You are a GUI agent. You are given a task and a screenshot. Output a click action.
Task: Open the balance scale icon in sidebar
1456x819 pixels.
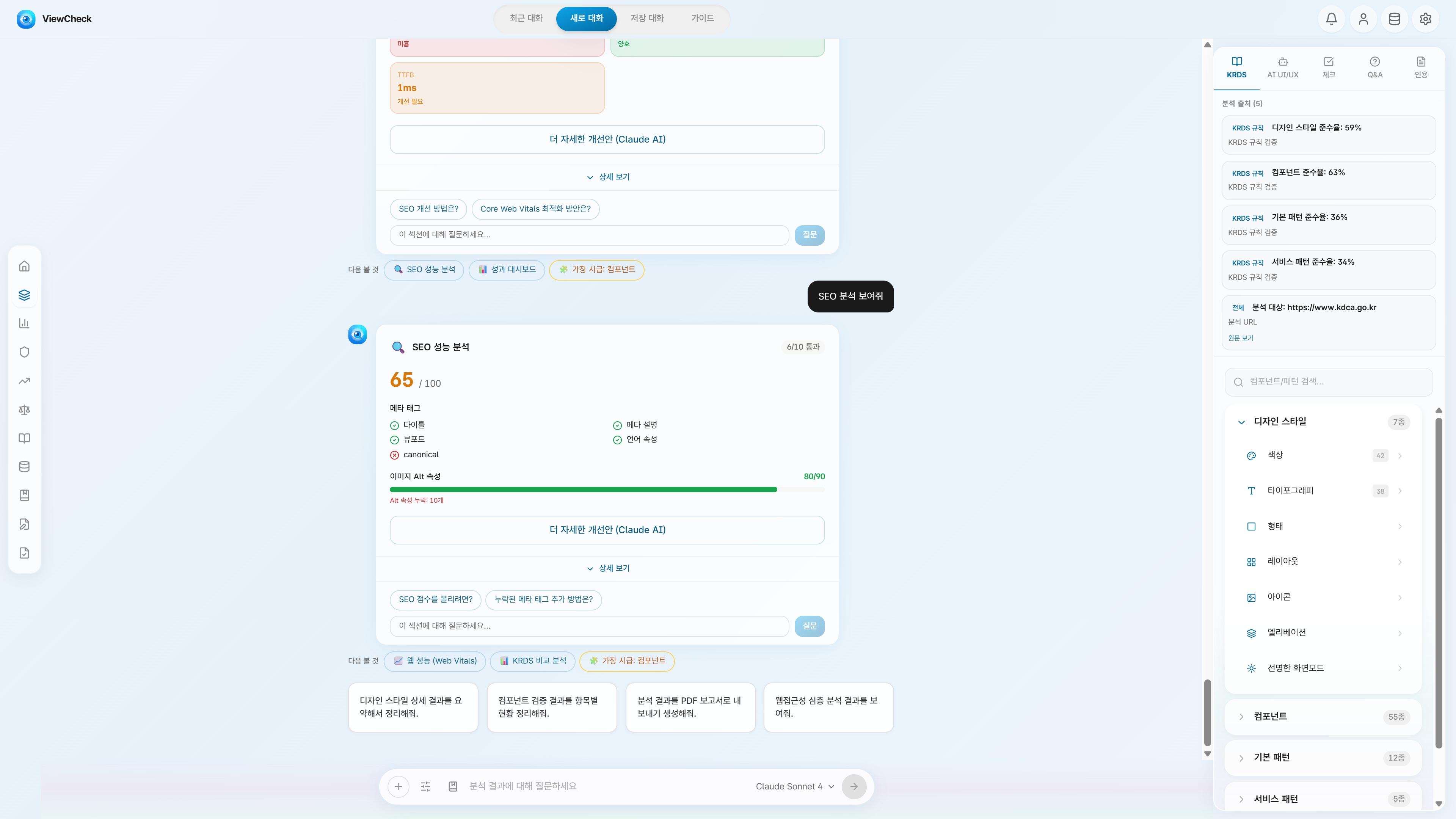(24, 410)
